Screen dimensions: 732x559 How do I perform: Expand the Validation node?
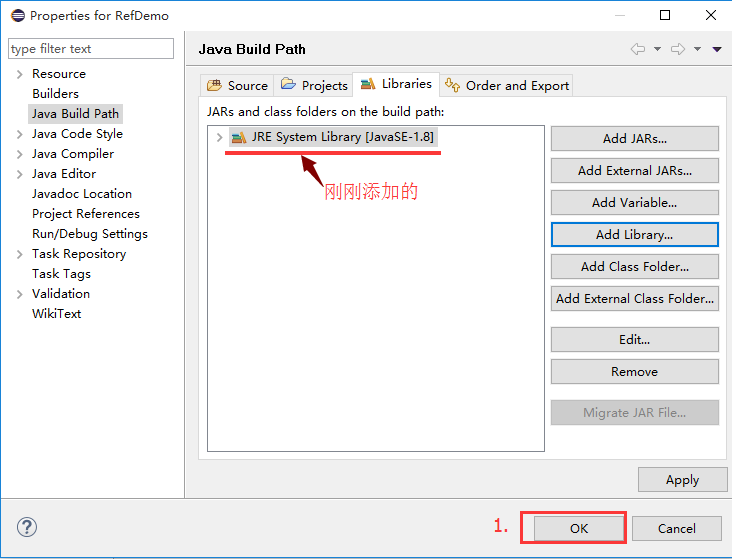click(20, 294)
